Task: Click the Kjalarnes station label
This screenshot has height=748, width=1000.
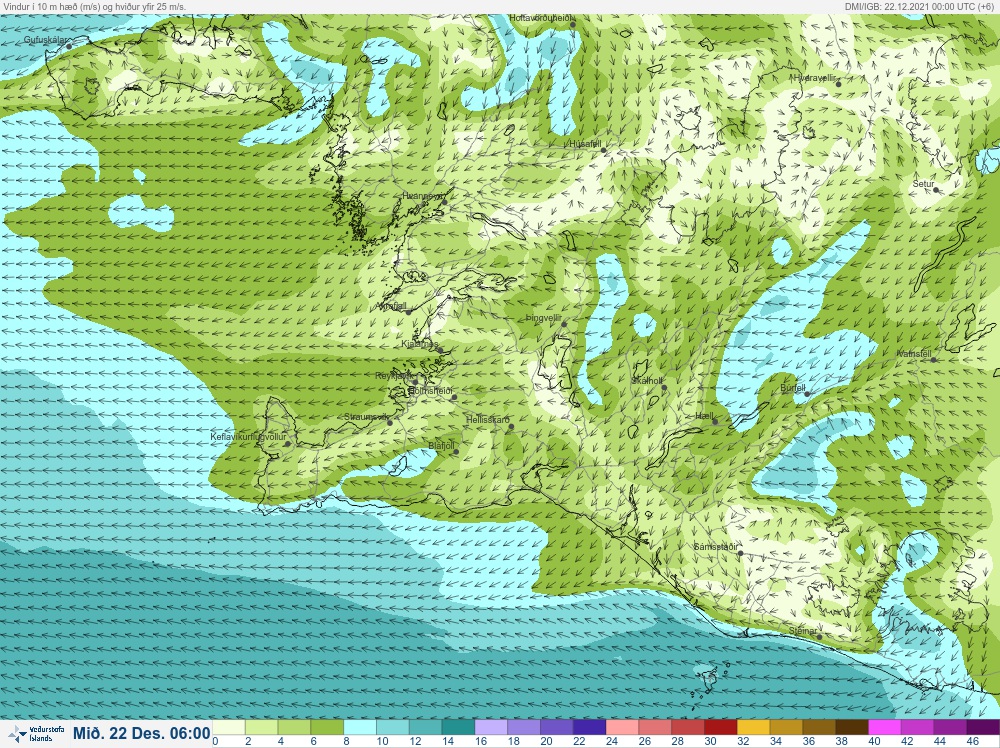Action: [x=419, y=344]
